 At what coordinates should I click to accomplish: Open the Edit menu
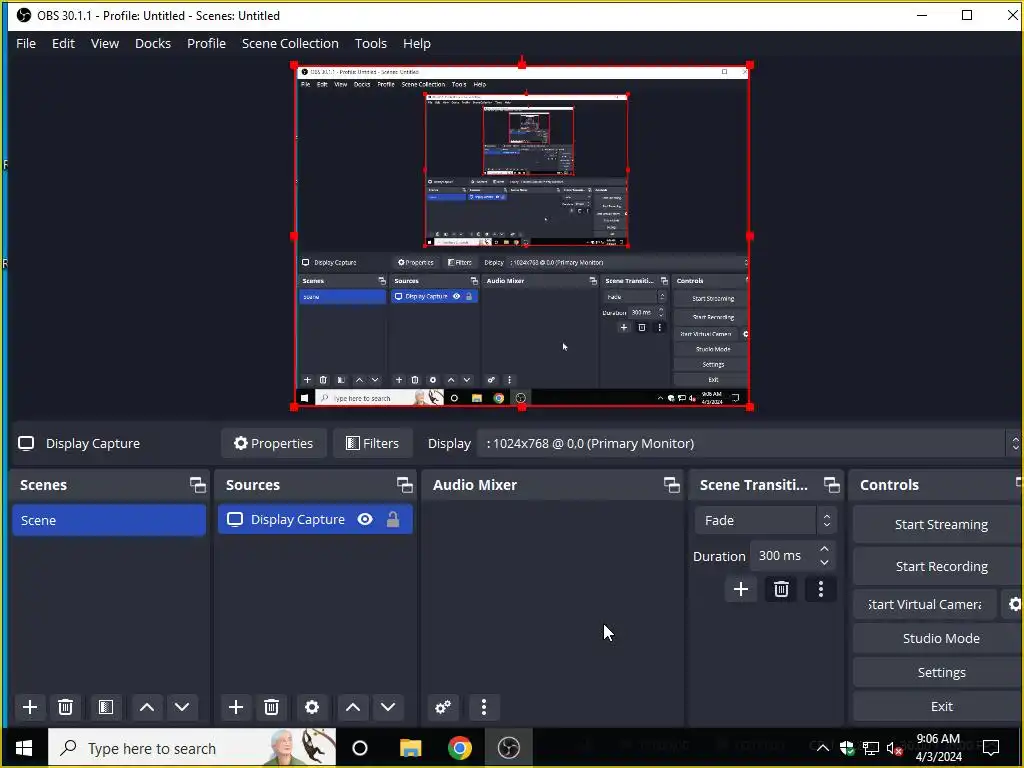[x=63, y=43]
